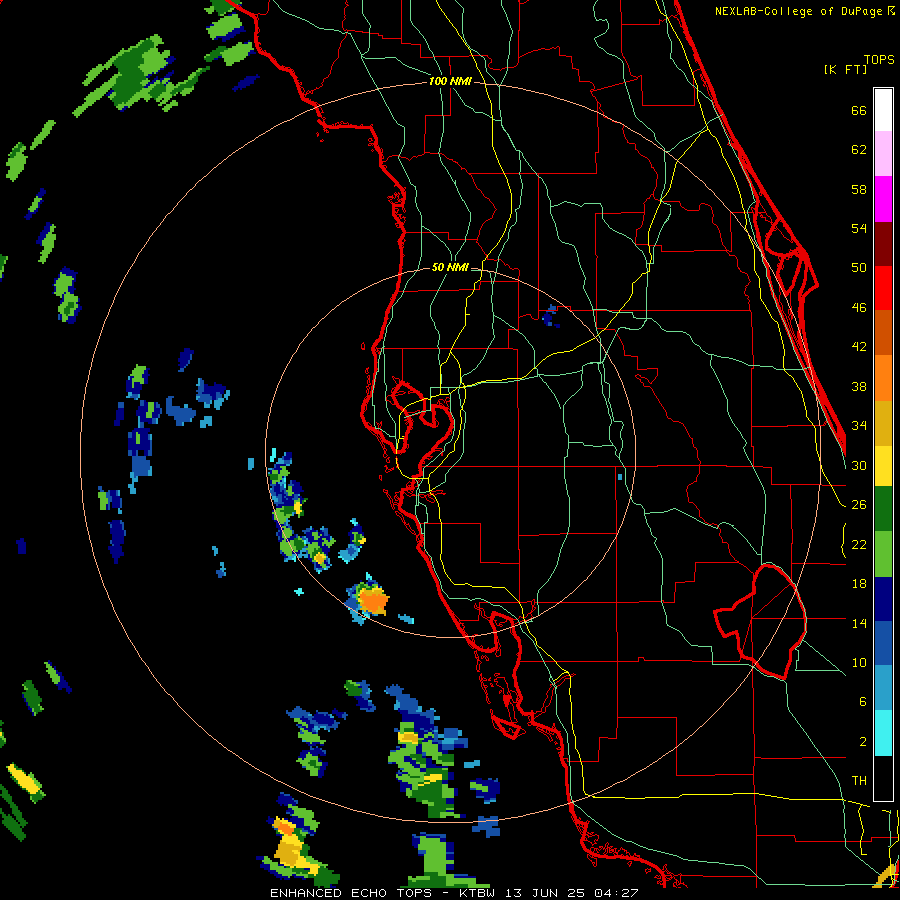Click the dark green legend swatch near 26
This screenshot has height=900, width=900.
(x=883, y=509)
